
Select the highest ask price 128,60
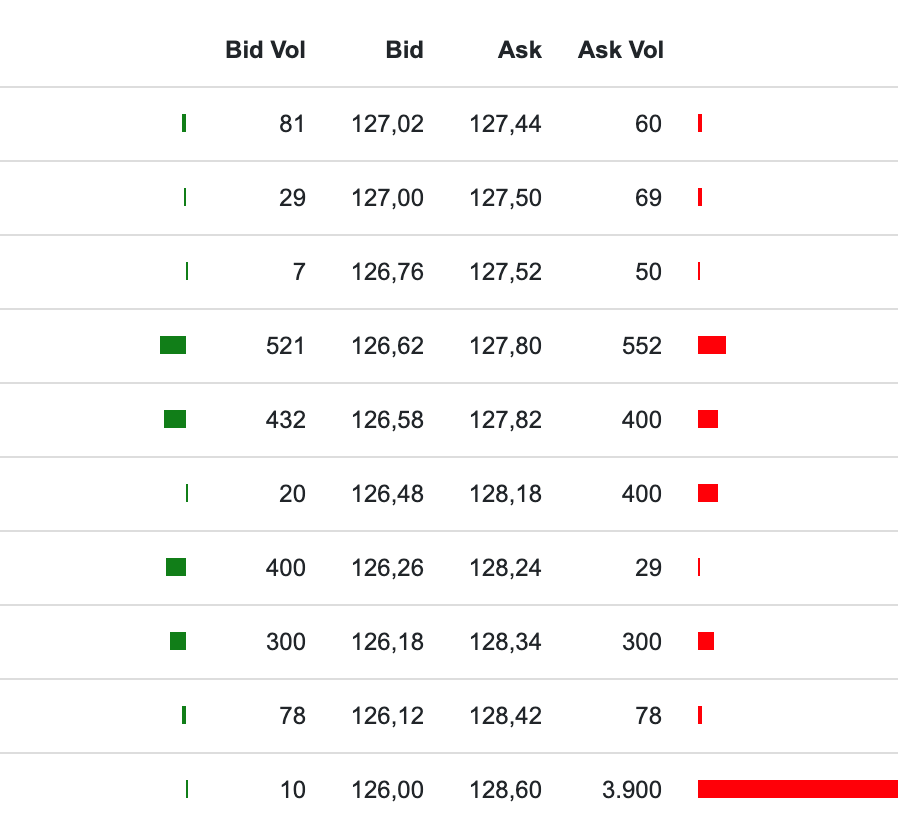click(x=505, y=790)
